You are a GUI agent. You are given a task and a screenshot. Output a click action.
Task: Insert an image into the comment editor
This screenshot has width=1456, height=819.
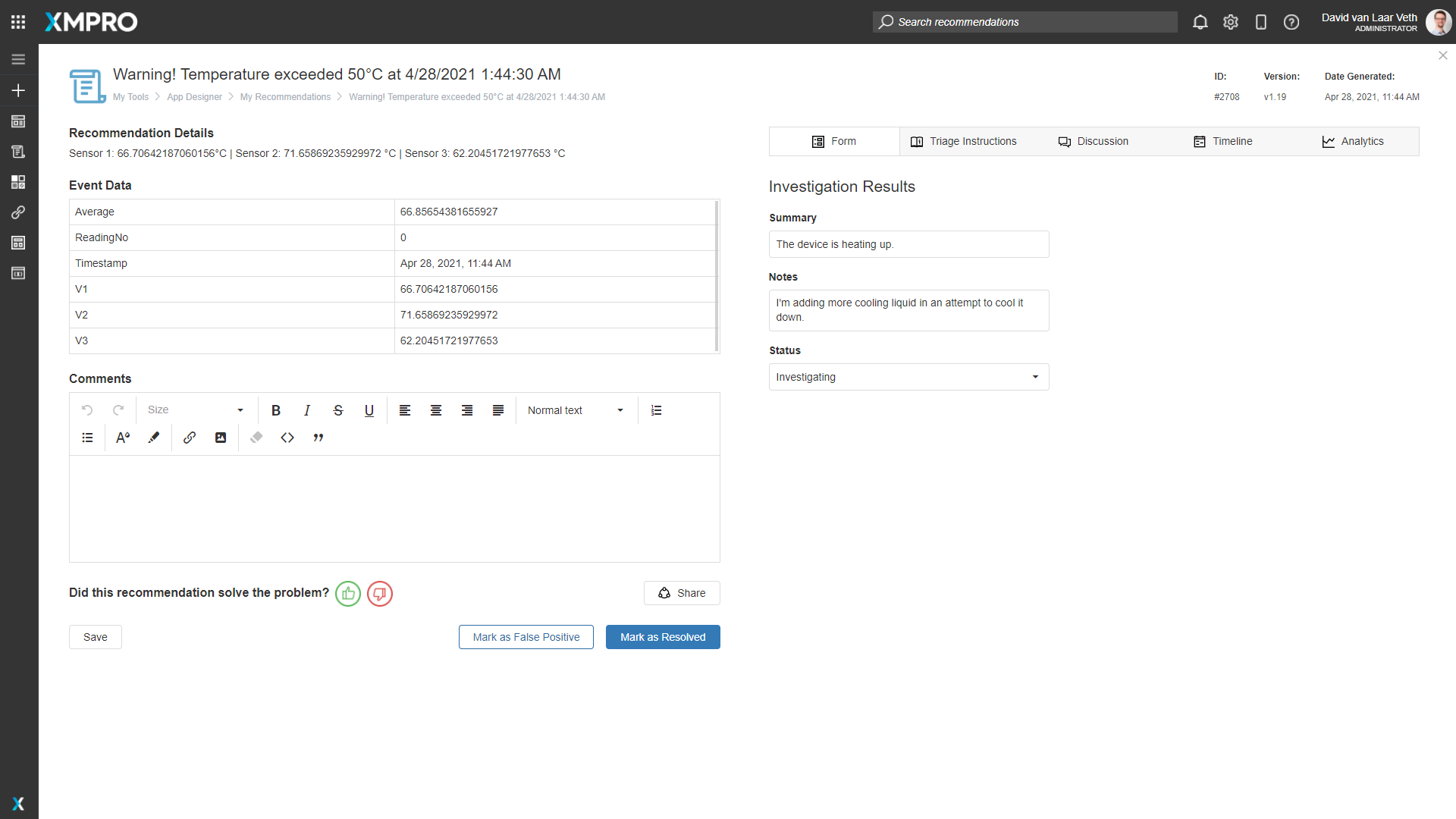pyautogui.click(x=221, y=438)
